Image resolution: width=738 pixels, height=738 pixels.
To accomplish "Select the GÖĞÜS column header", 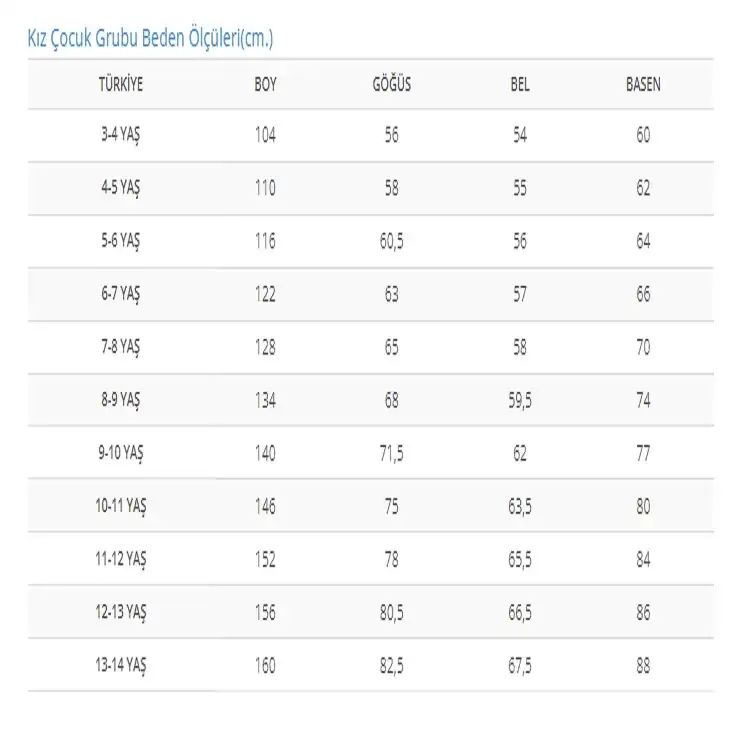I will click(x=391, y=85).
